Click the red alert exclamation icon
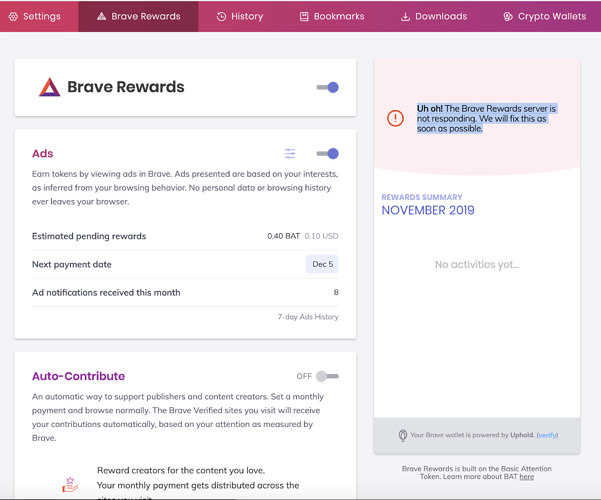Screen dimensions: 601x500 pos(395,118)
